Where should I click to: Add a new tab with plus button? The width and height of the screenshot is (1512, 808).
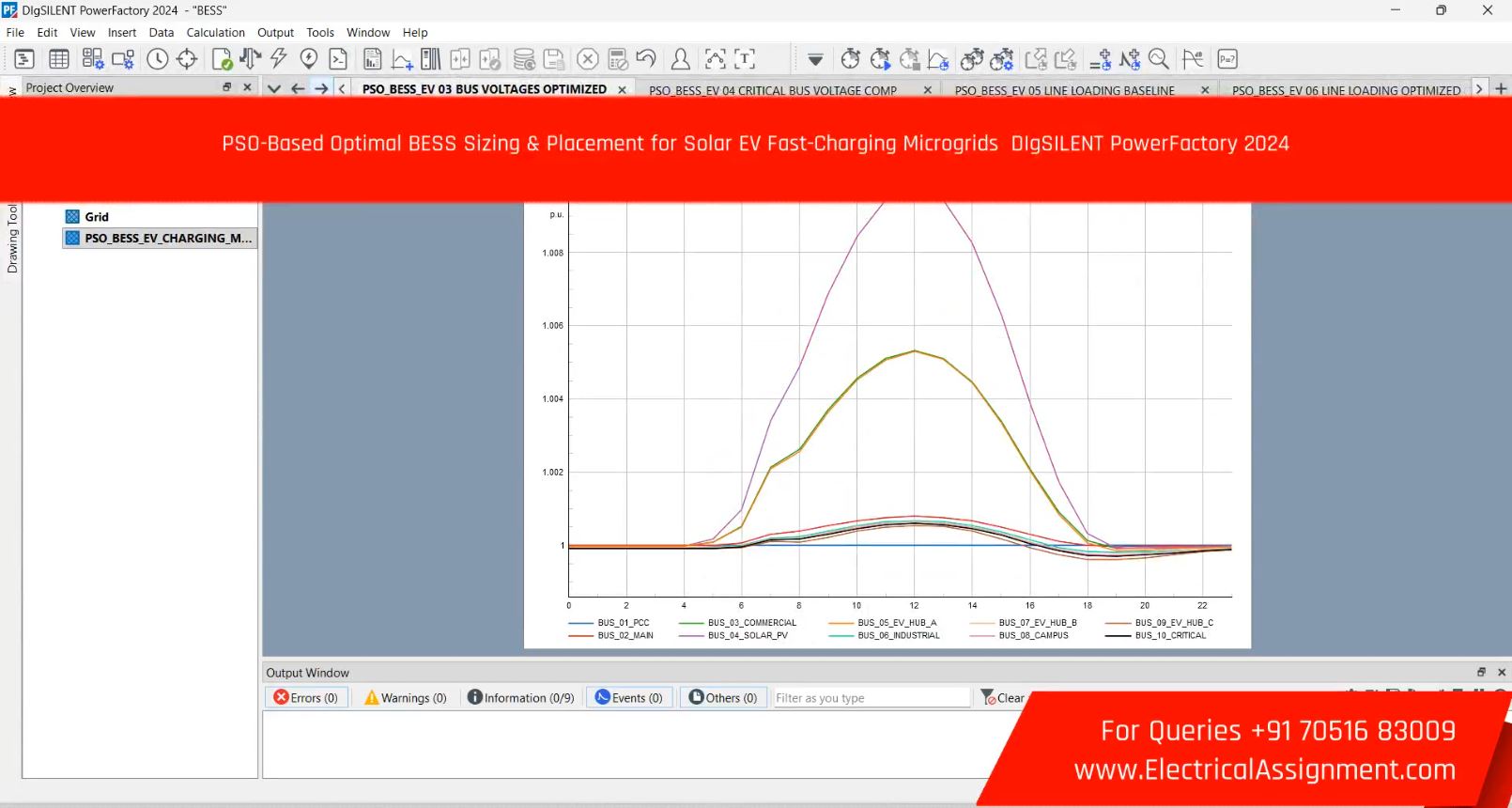pos(1501,88)
